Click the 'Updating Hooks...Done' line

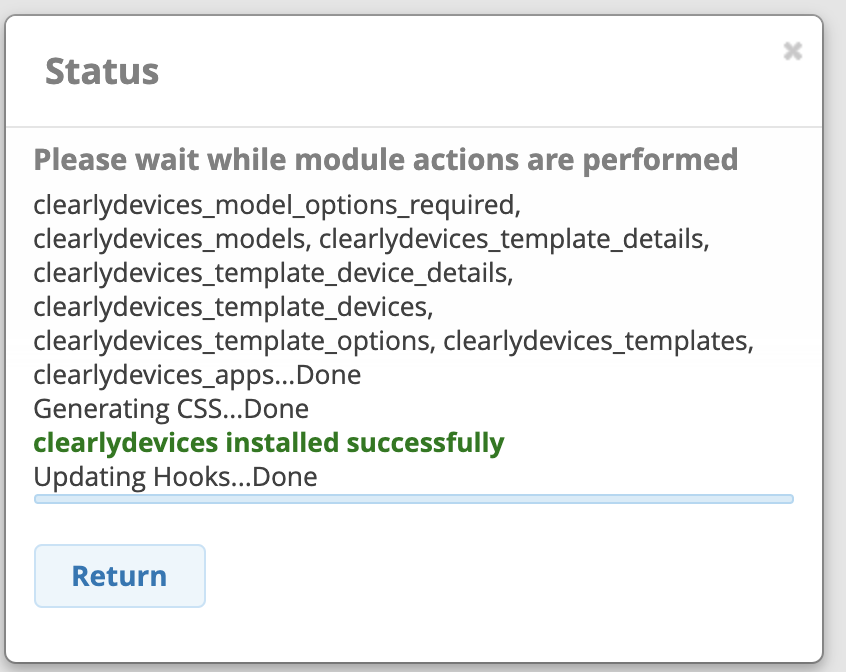175,477
